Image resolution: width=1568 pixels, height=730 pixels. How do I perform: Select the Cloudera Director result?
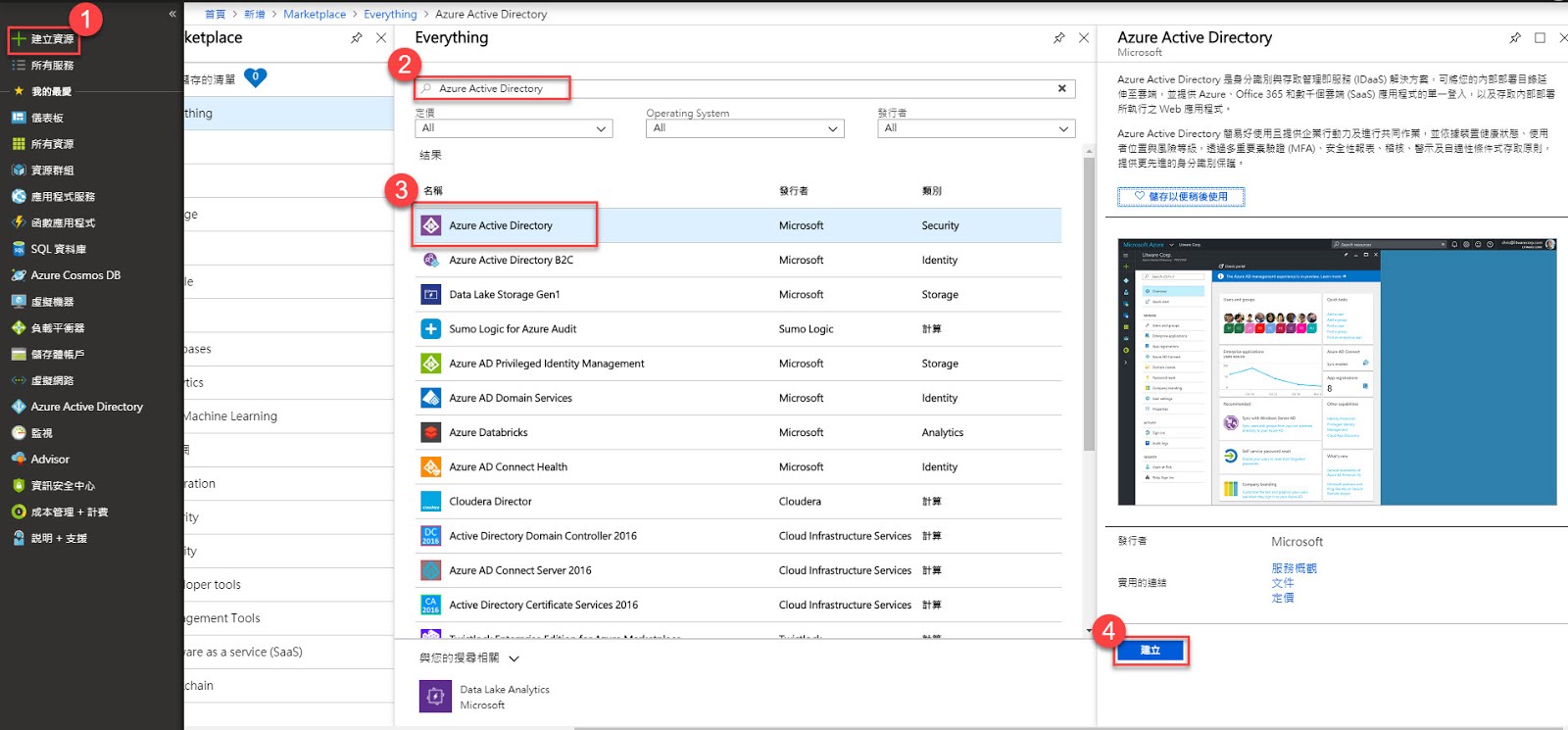click(738, 502)
